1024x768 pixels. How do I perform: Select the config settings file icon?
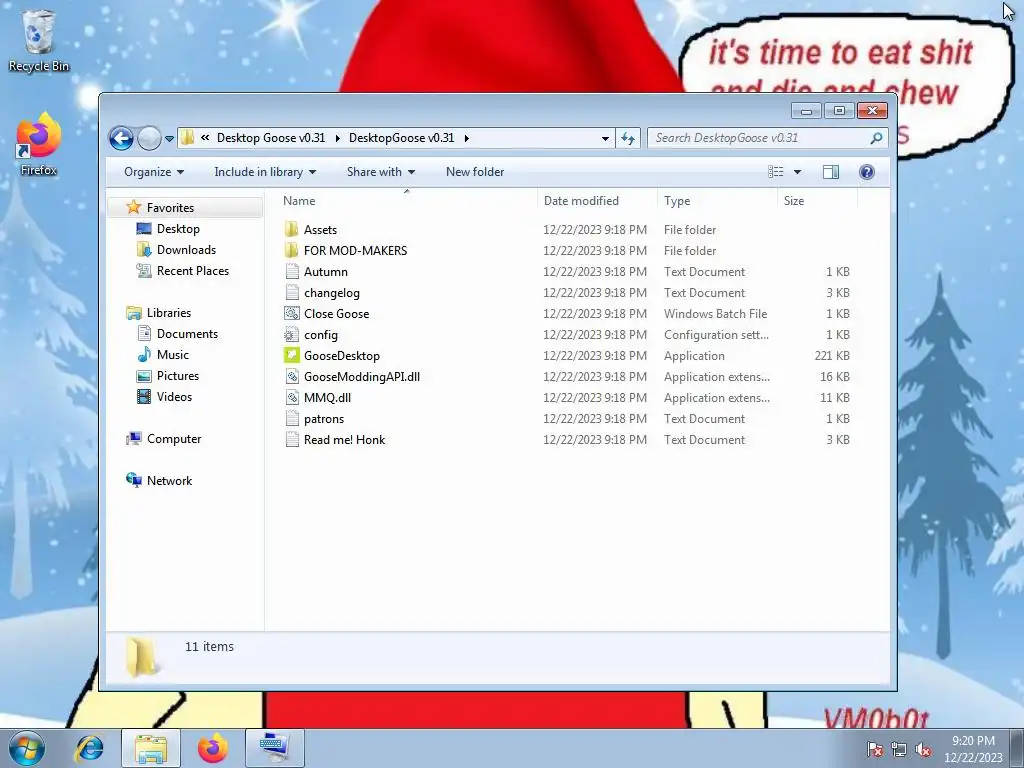[292, 334]
